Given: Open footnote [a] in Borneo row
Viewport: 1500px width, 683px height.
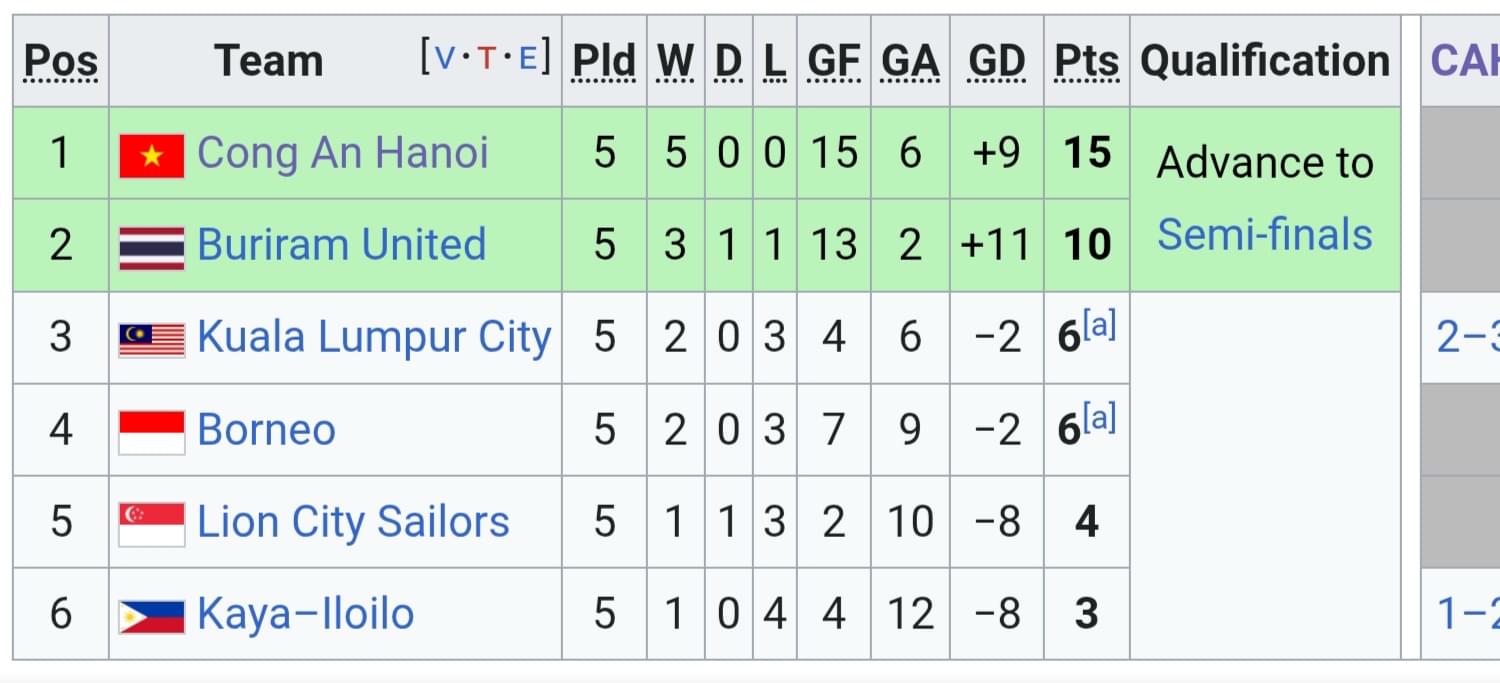Looking at the screenshot, I should (1099, 418).
